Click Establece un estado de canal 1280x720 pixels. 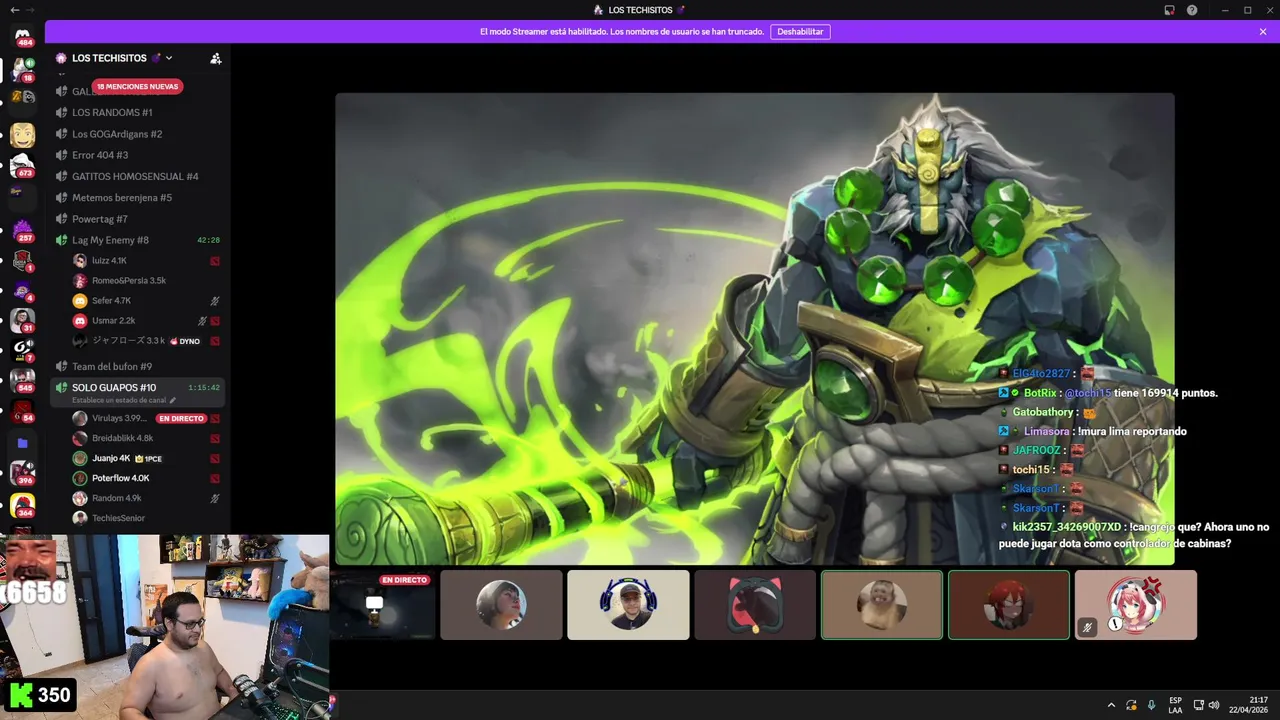(x=119, y=400)
